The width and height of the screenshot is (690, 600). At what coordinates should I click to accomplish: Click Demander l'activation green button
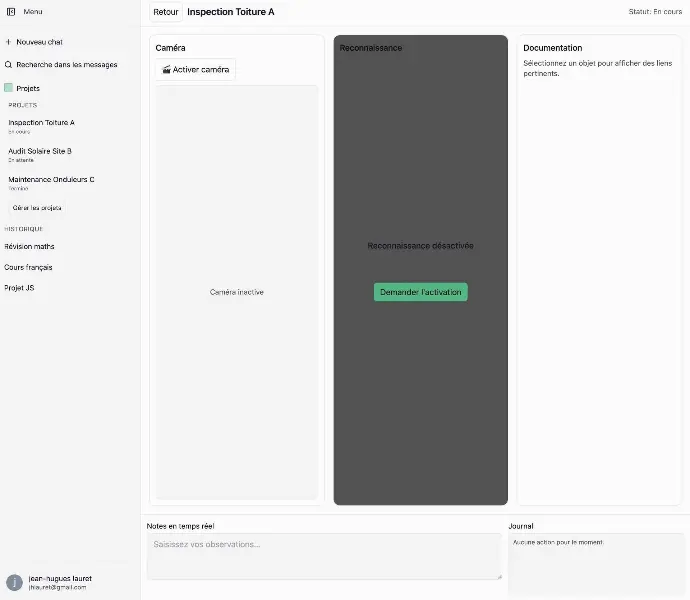pos(421,292)
